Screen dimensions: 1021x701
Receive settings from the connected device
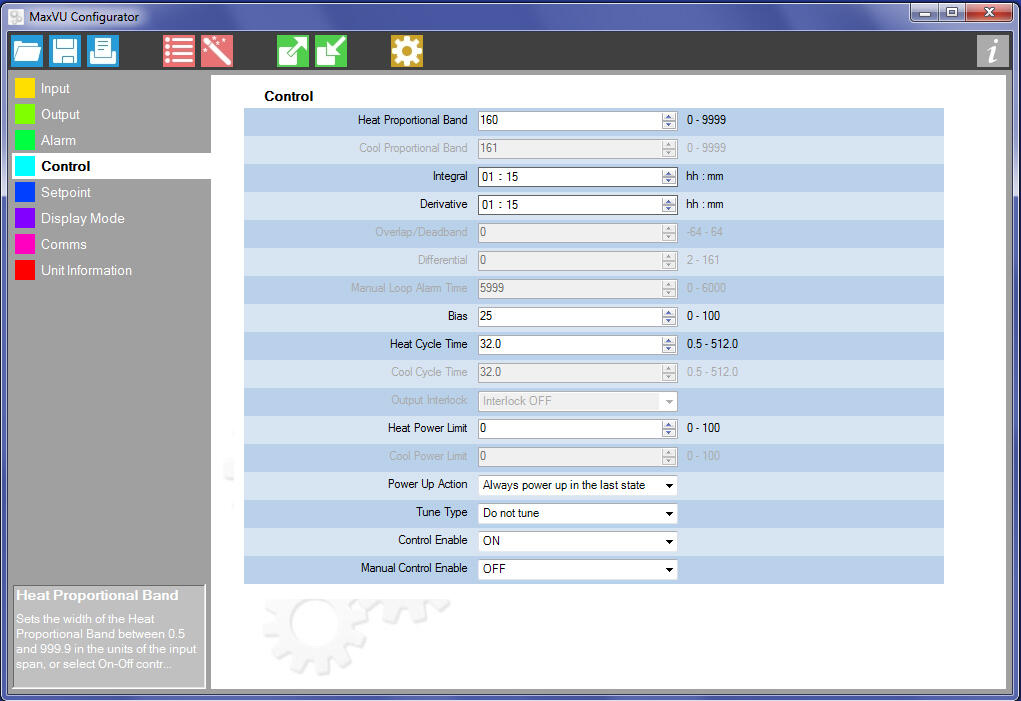(x=331, y=51)
